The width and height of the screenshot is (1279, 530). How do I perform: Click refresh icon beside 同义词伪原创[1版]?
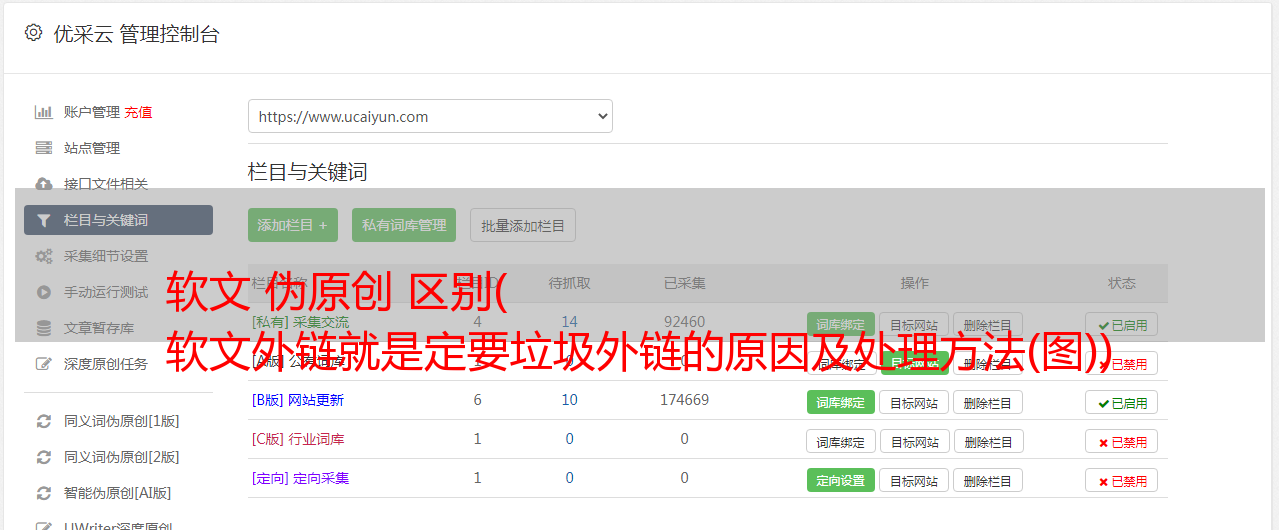[x=44, y=421]
